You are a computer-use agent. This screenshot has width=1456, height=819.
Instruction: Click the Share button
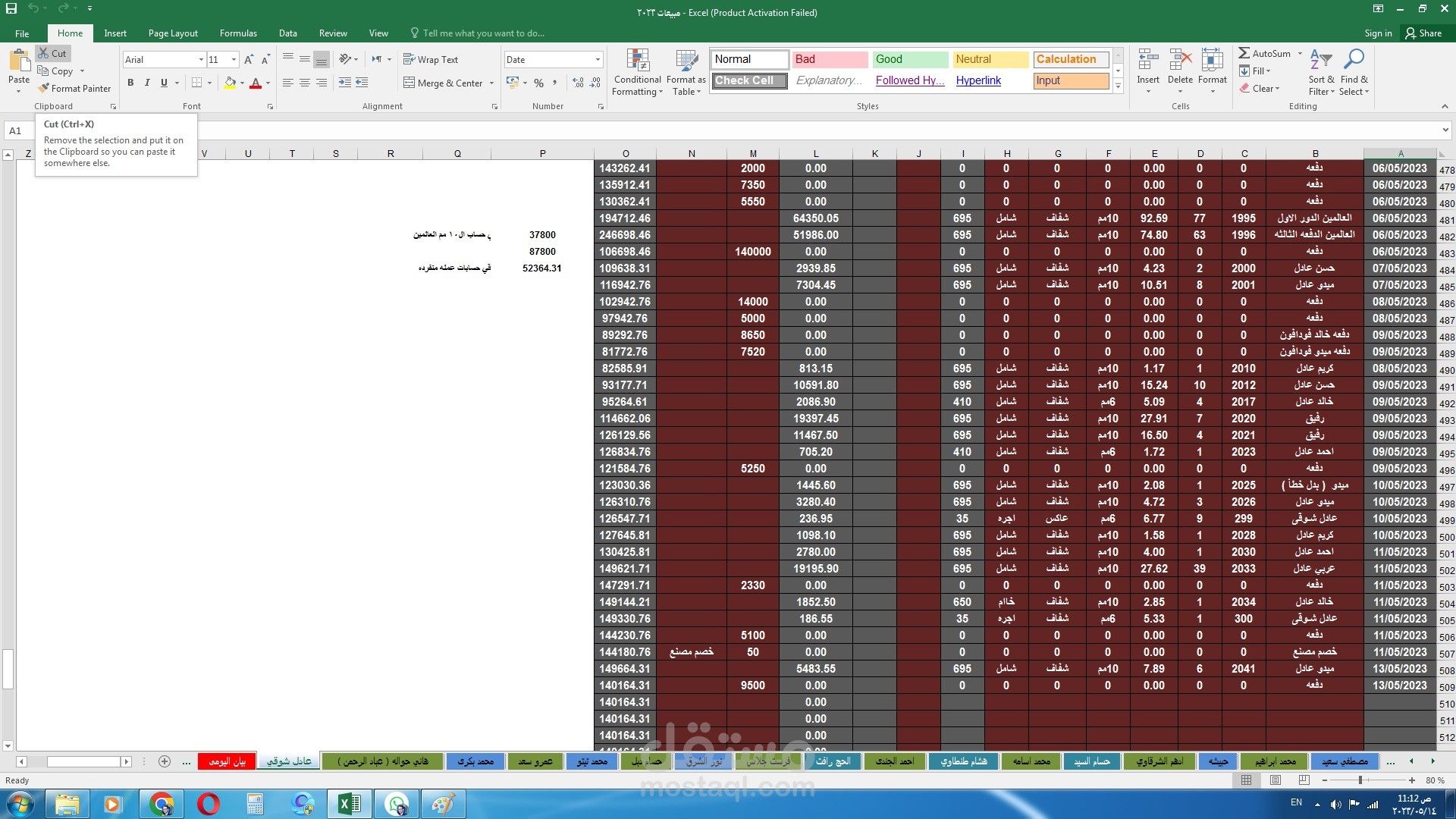(x=1423, y=33)
